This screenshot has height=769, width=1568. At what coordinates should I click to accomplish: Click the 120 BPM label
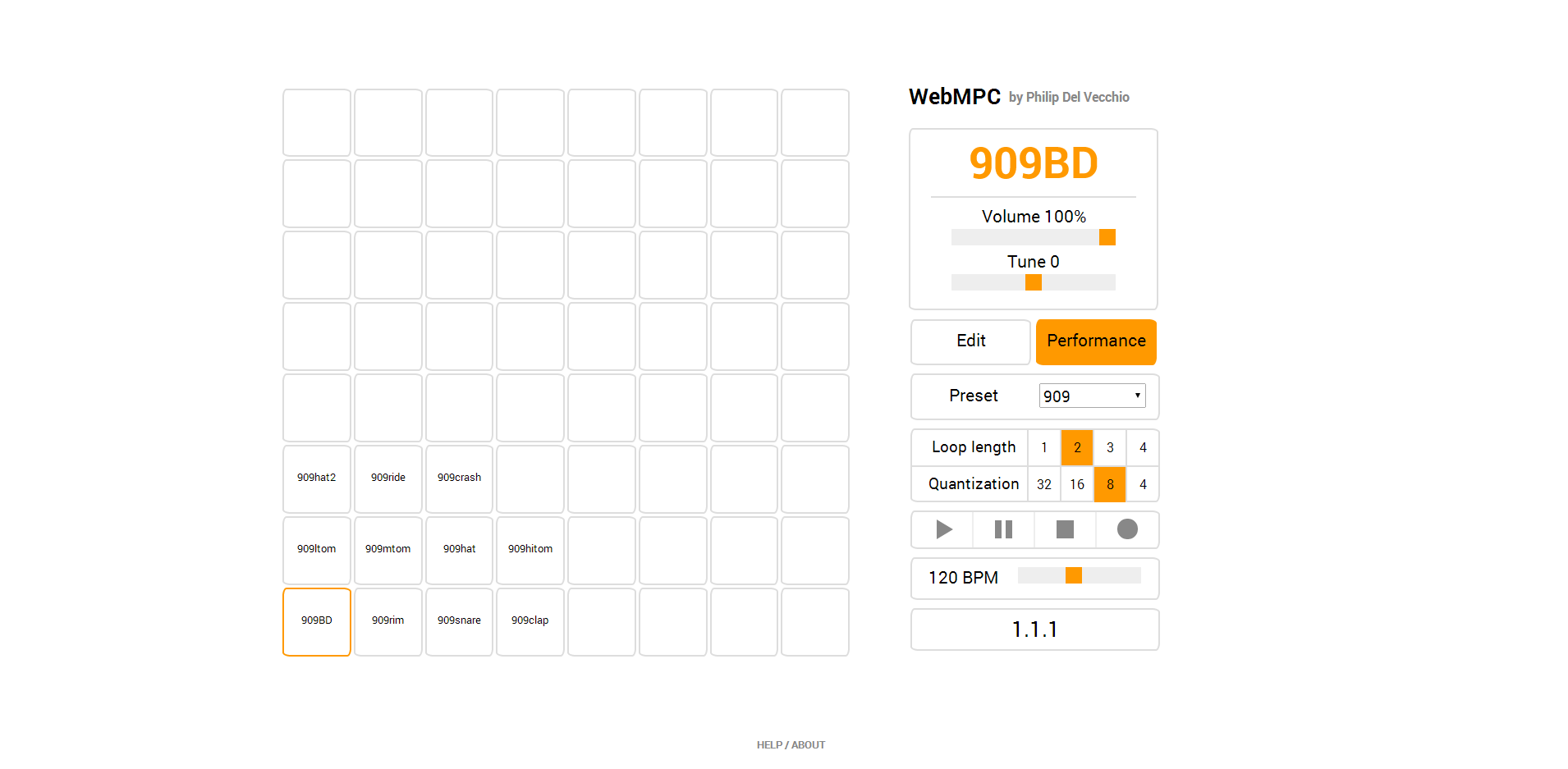point(963,578)
